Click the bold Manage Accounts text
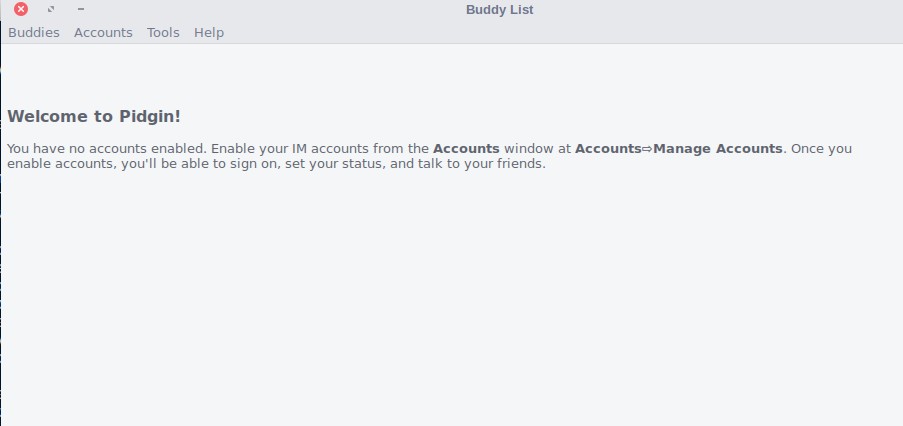Image resolution: width=903 pixels, height=426 pixels. click(x=717, y=149)
